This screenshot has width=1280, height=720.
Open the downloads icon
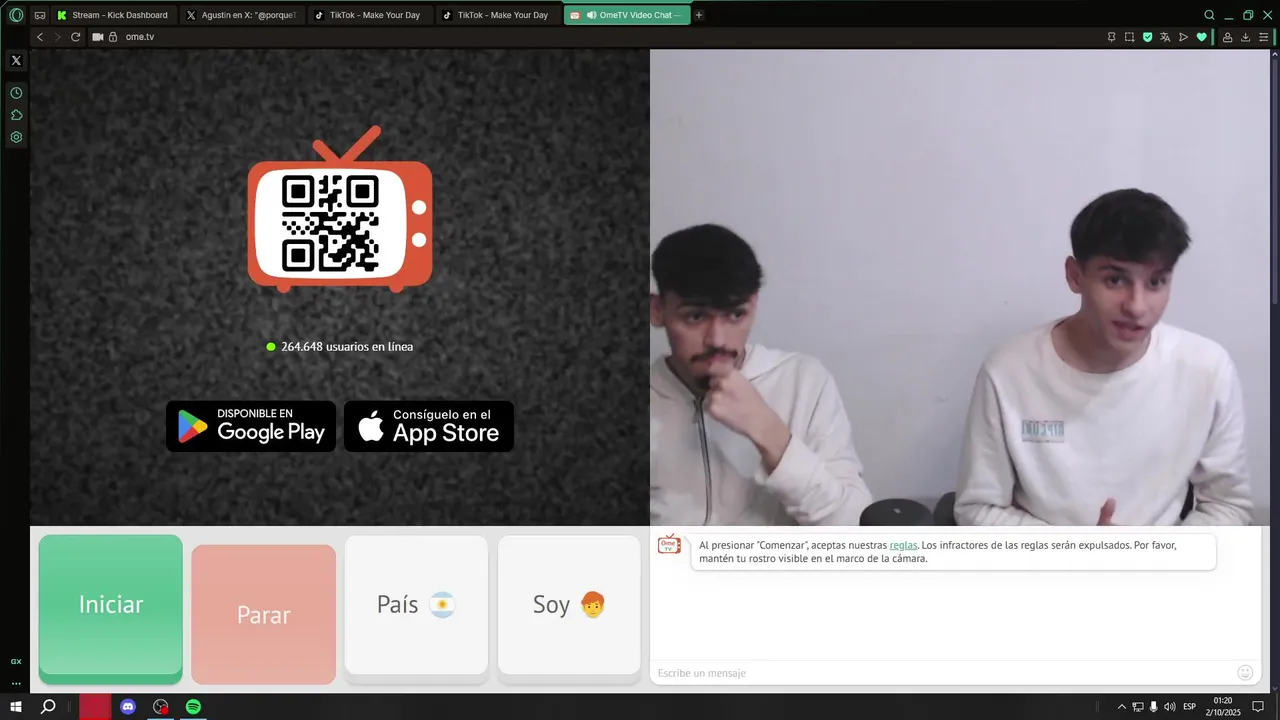pos(1246,37)
